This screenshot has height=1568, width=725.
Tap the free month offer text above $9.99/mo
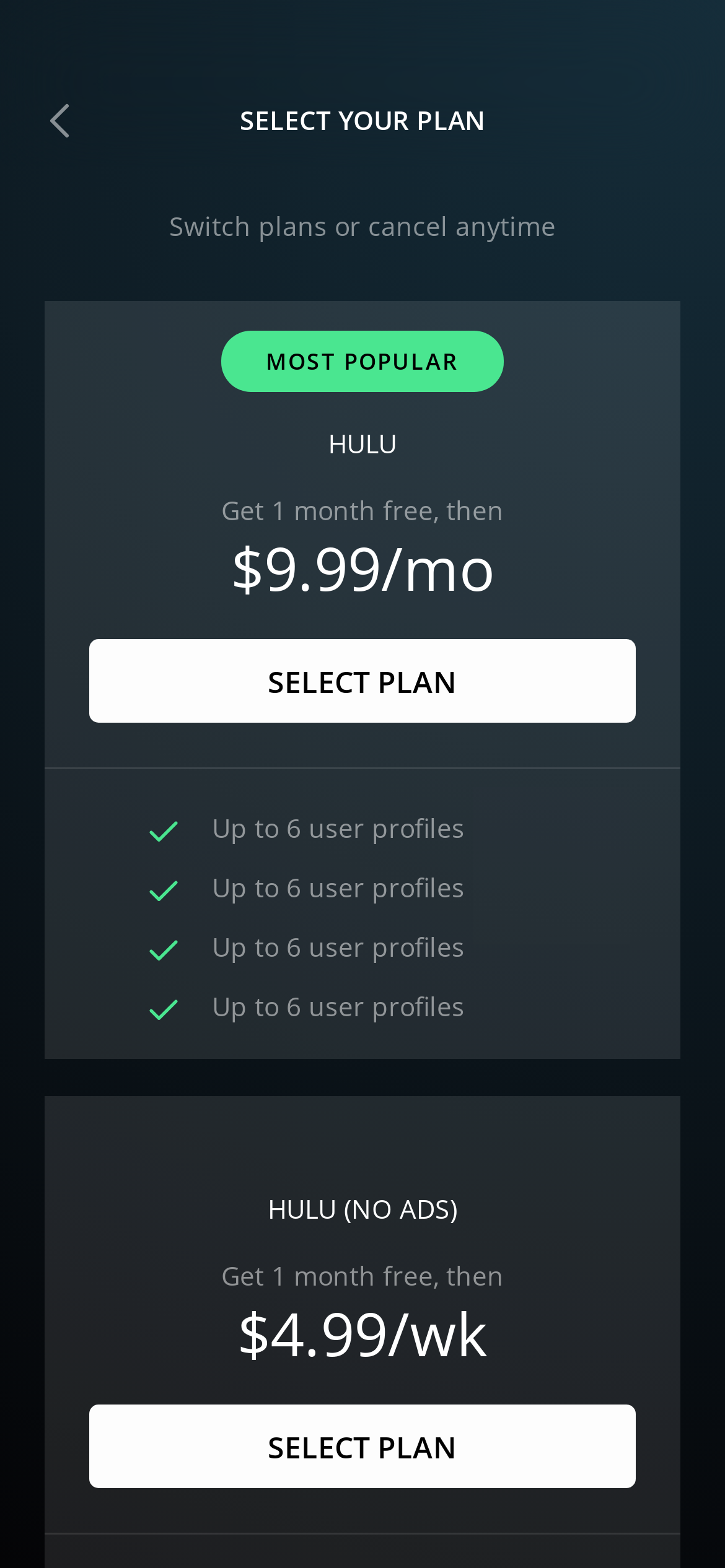[362, 512]
